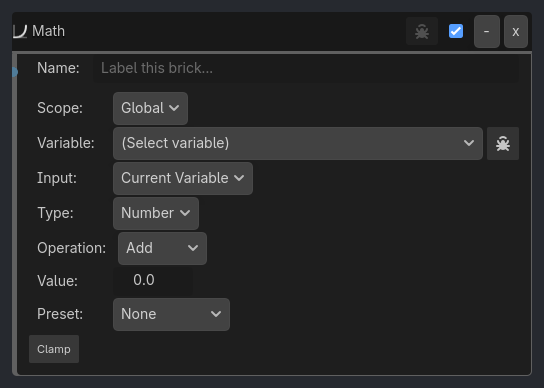Toggle the Math brick active checkbox

(456, 31)
